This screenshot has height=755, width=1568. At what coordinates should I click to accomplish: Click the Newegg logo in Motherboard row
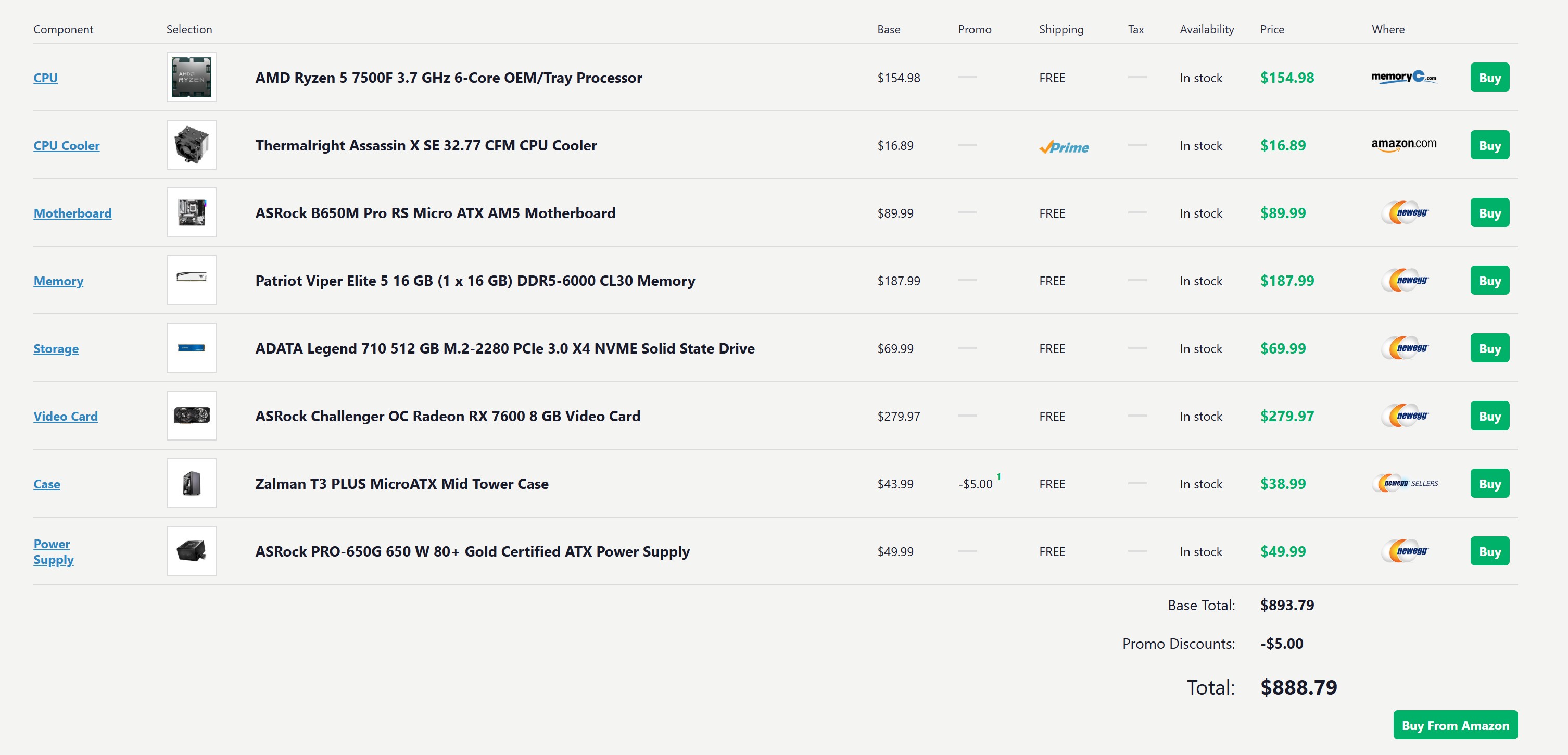pos(1405,212)
